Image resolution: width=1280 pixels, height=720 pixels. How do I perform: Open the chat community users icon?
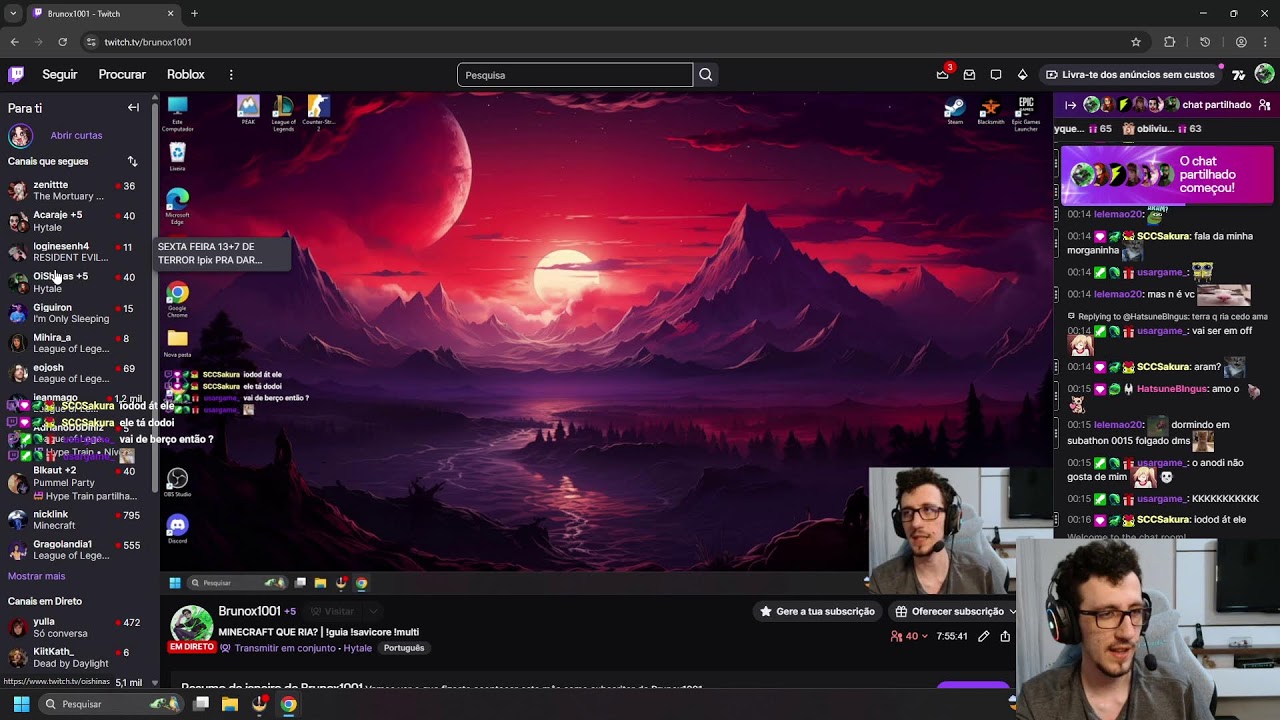[x=1265, y=105]
